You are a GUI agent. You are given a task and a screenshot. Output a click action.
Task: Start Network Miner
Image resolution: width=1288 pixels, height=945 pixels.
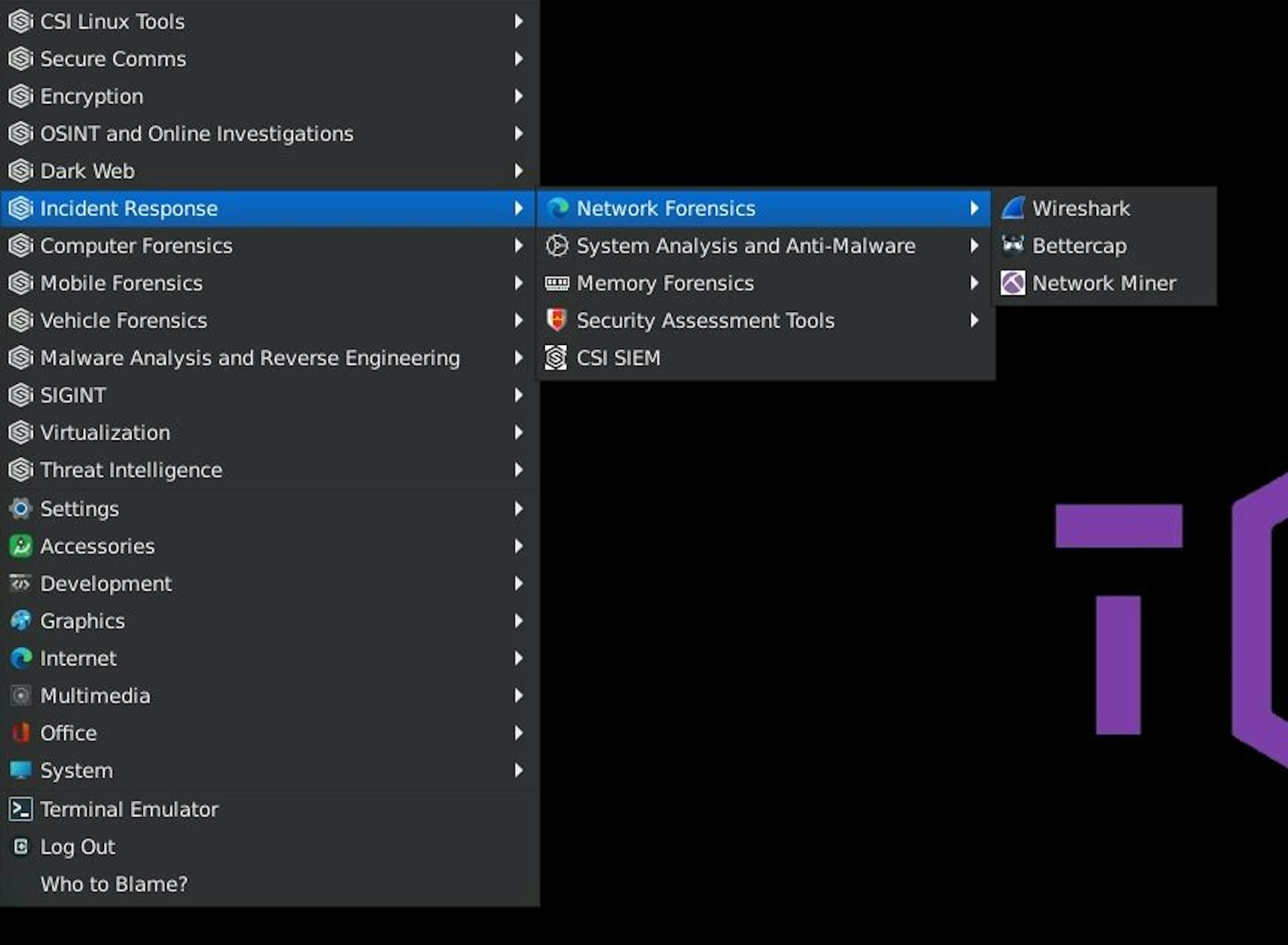[1104, 283]
